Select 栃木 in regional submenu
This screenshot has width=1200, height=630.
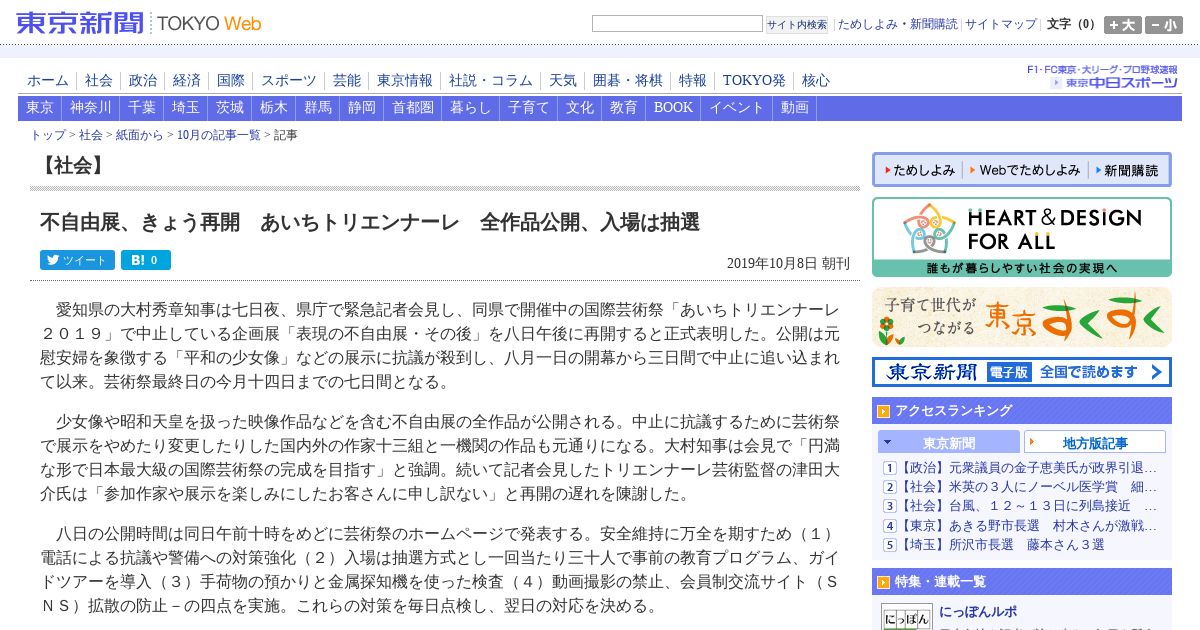click(x=274, y=108)
